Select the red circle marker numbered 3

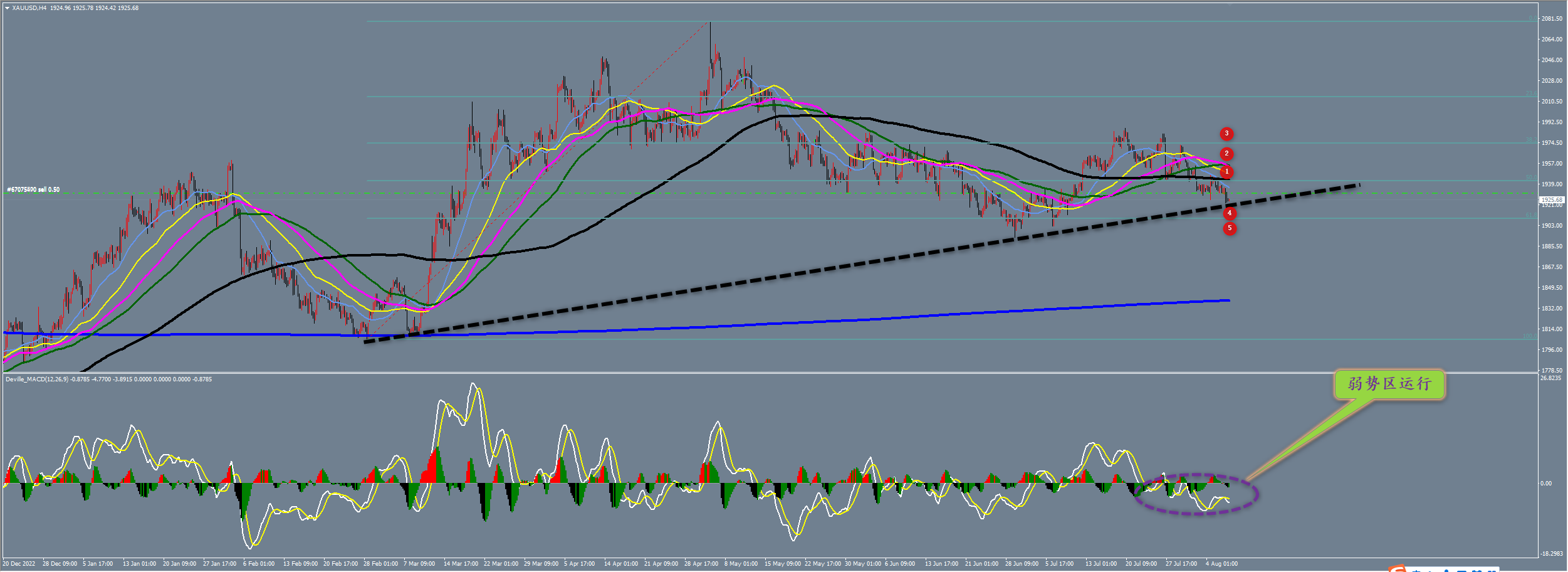[1226, 134]
